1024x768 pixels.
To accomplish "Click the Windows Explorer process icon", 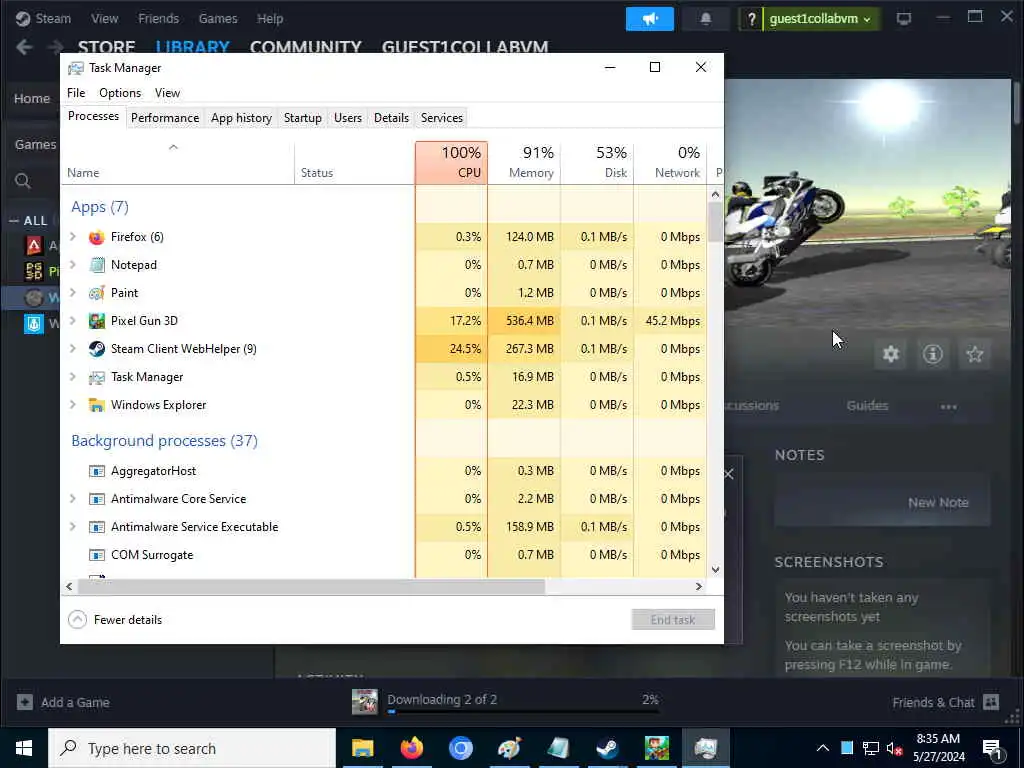I will tap(97, 405).
